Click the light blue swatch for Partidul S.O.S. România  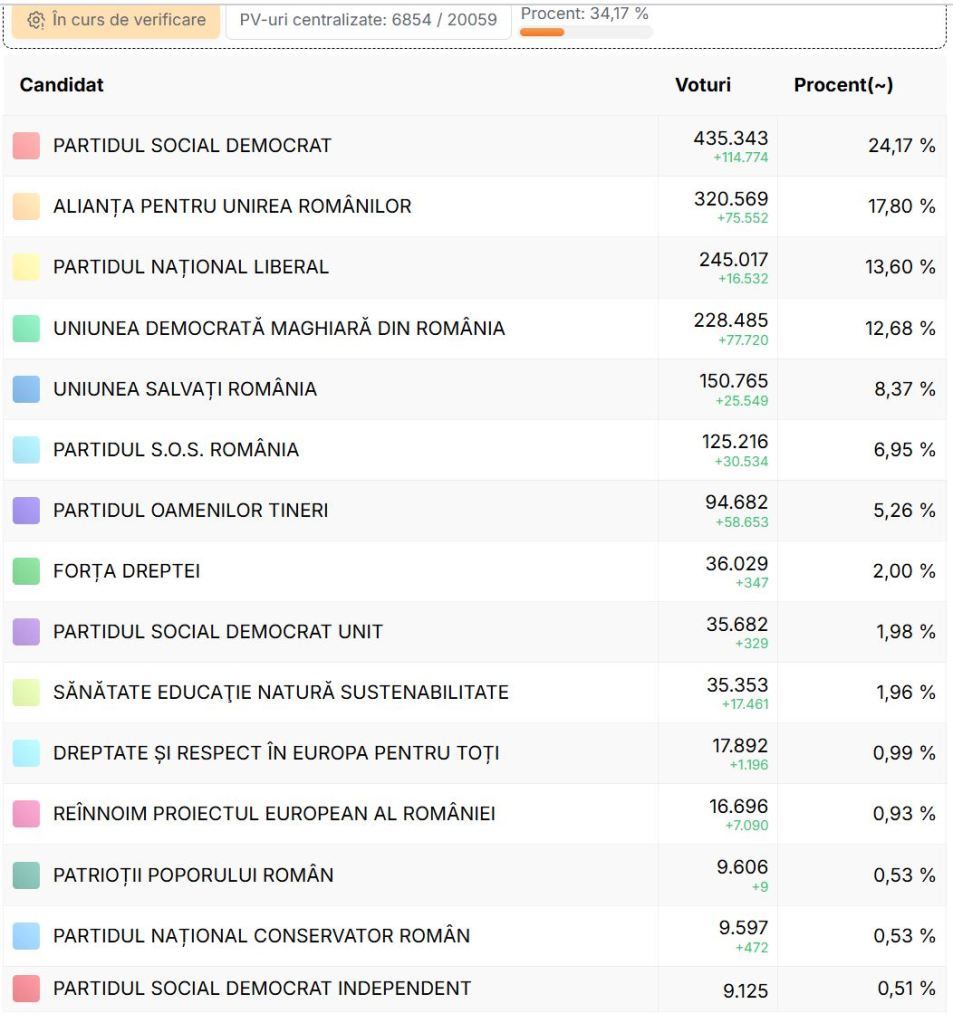coord(26,450)
